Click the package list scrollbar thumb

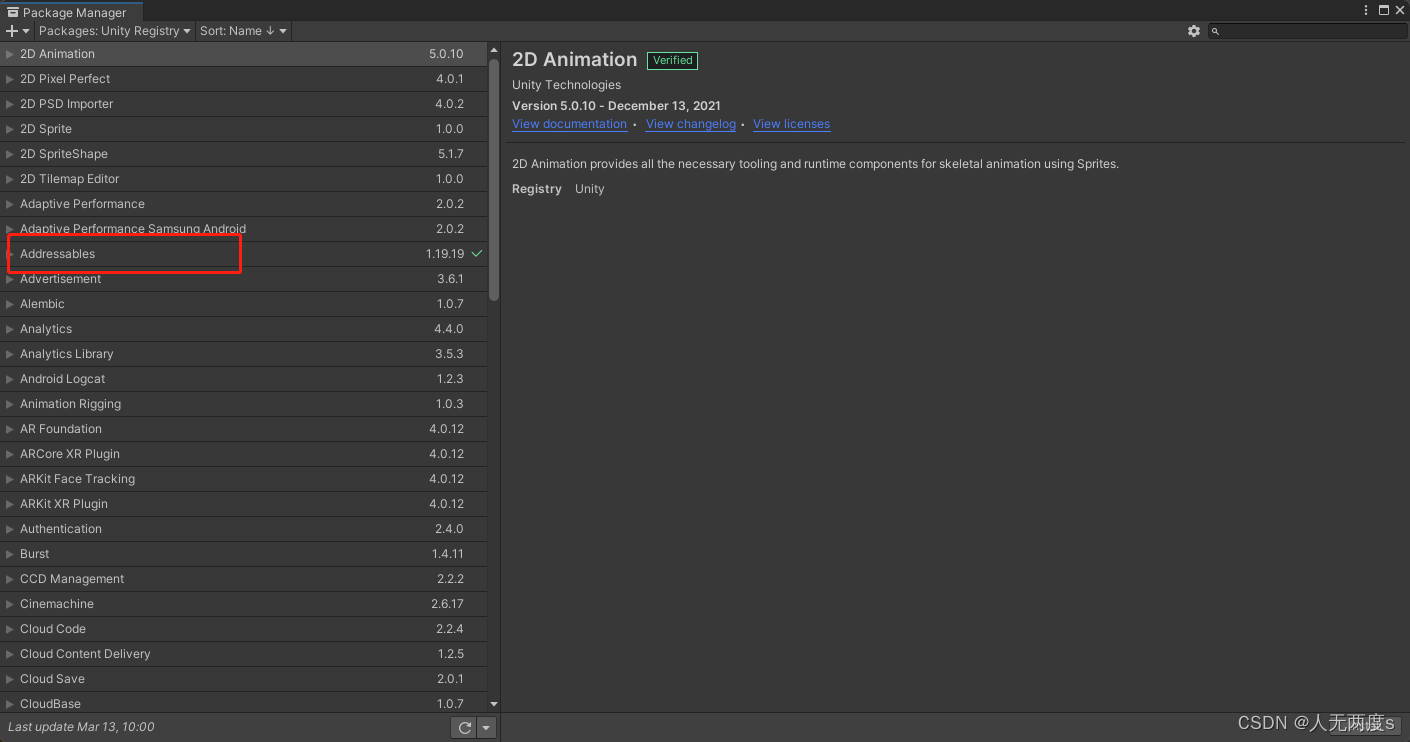[494, 180]
